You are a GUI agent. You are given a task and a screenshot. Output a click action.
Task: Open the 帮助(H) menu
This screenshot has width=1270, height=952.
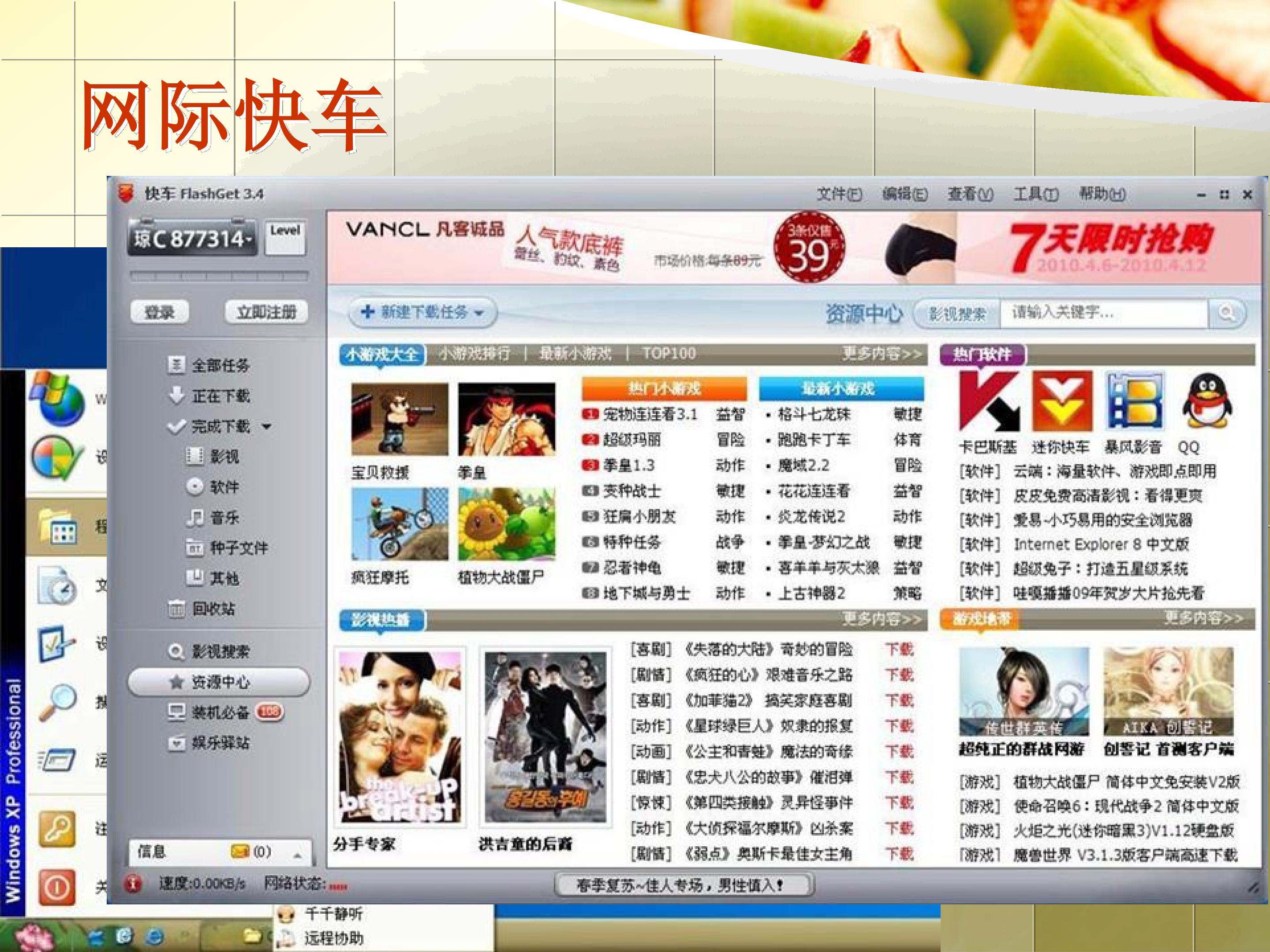(1102, 194)
